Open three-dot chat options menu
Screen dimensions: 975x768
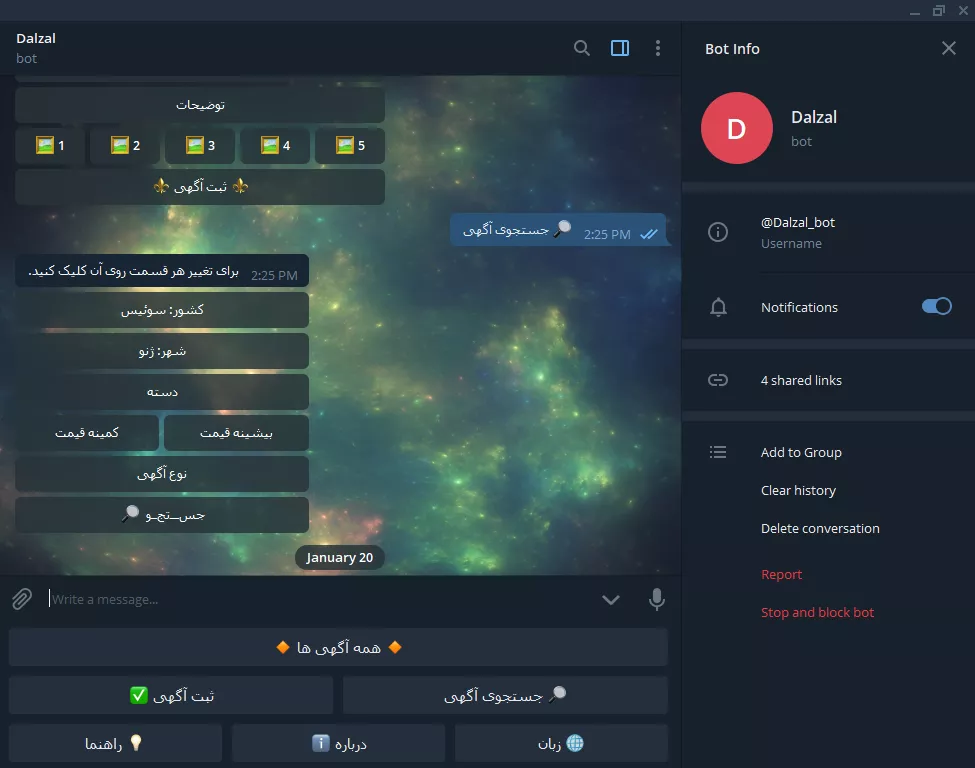(658, 48)
